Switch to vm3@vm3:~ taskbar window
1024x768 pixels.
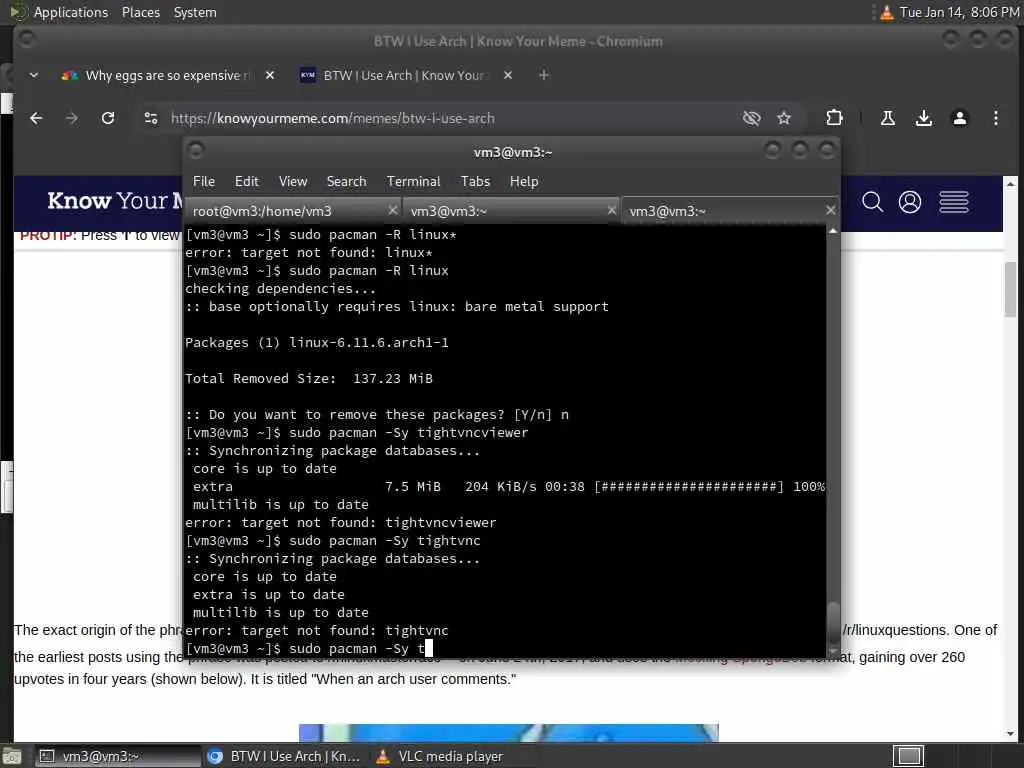point(118,756)
